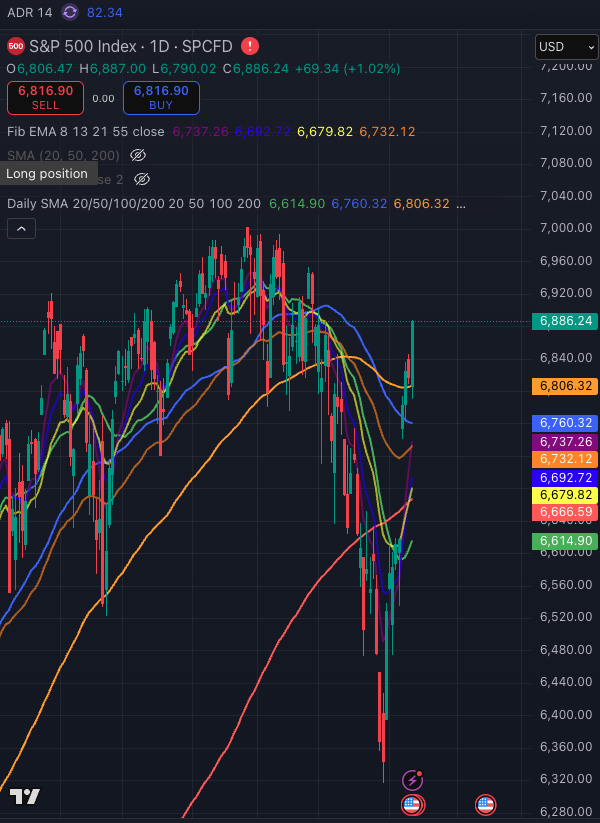The image size is (600, 823).
Task: Click the orange 6,806.32 Daily SMA legend value
Action: (422, 204)
